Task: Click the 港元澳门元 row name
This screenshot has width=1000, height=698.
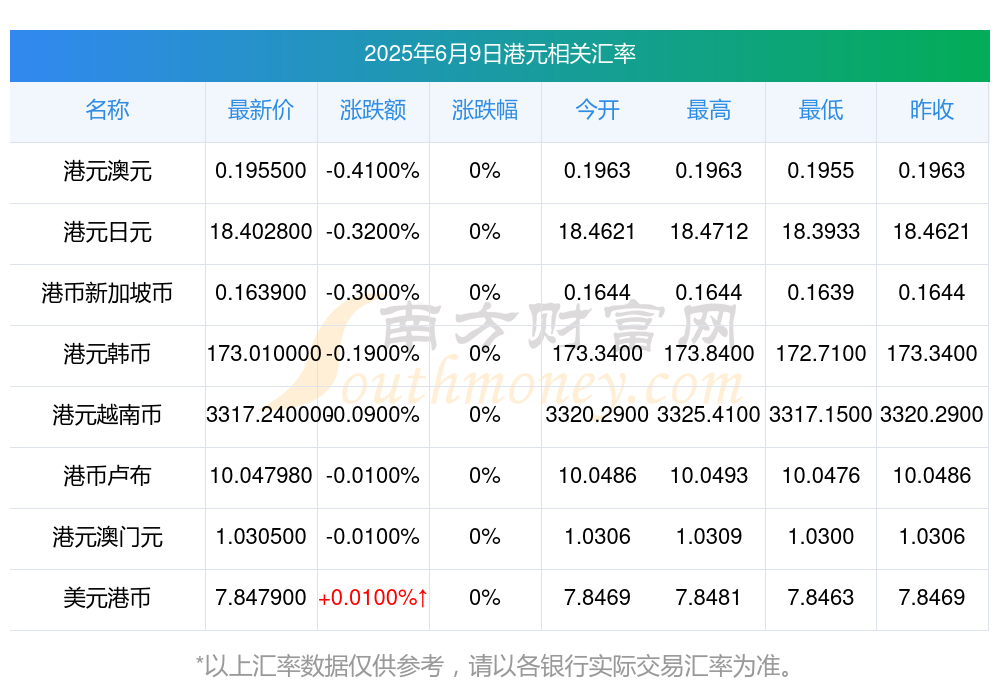Action: [x=107, y=537]
